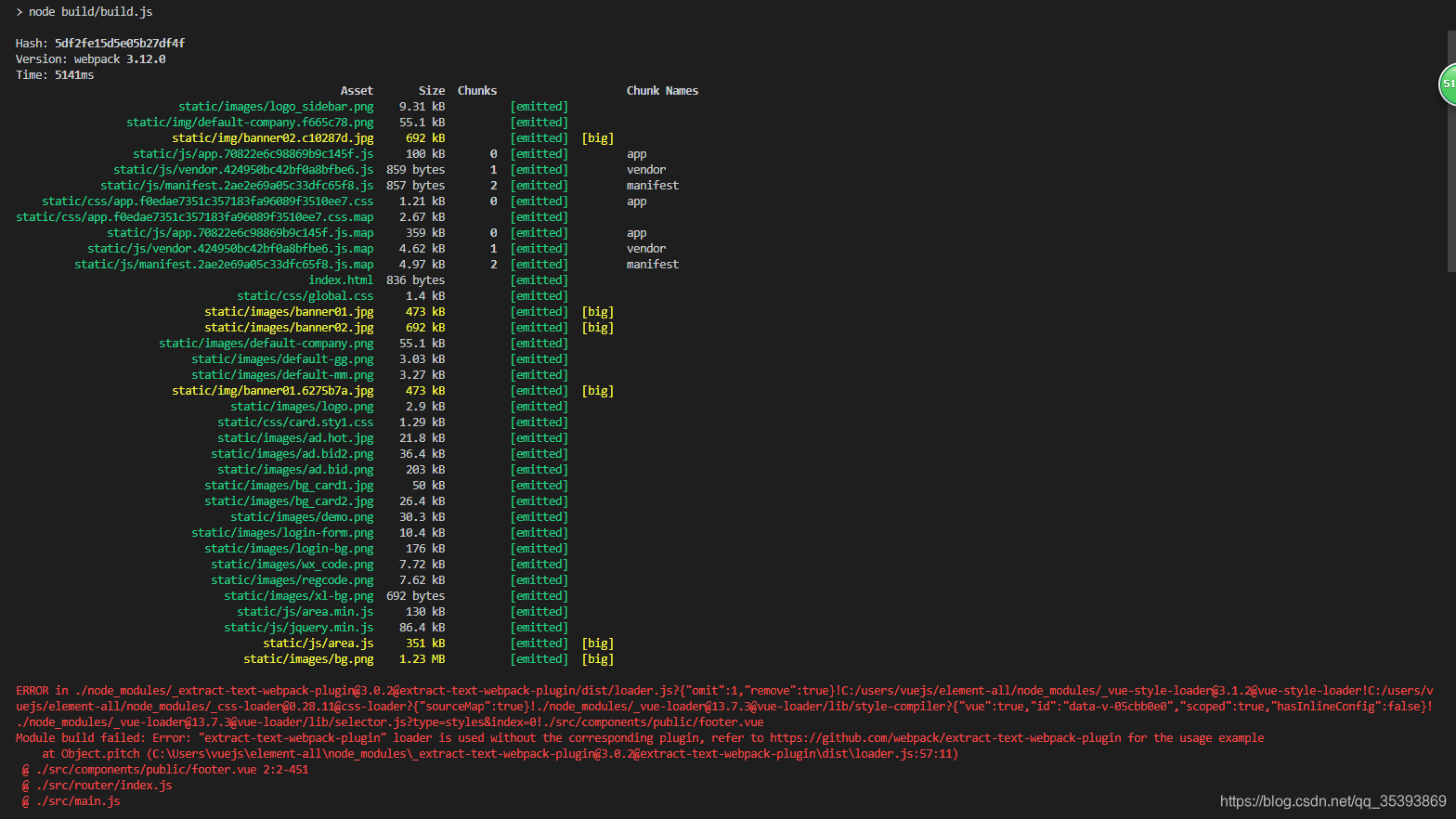The image size is (1456, 819).
Task: Click static/images/logo_sidebar.png asset row
Action: (x=276, y=107)
